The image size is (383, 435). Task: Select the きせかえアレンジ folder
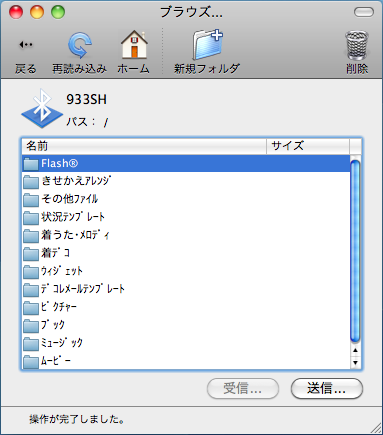pos(186,181)
